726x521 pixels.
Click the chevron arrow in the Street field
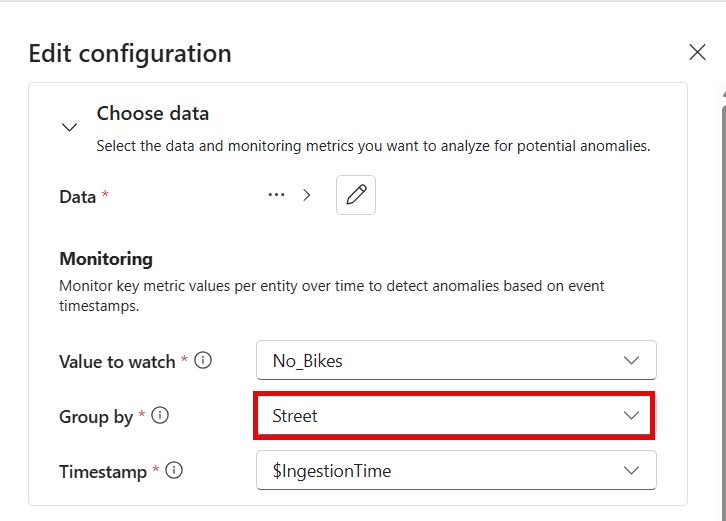(631, 415)
